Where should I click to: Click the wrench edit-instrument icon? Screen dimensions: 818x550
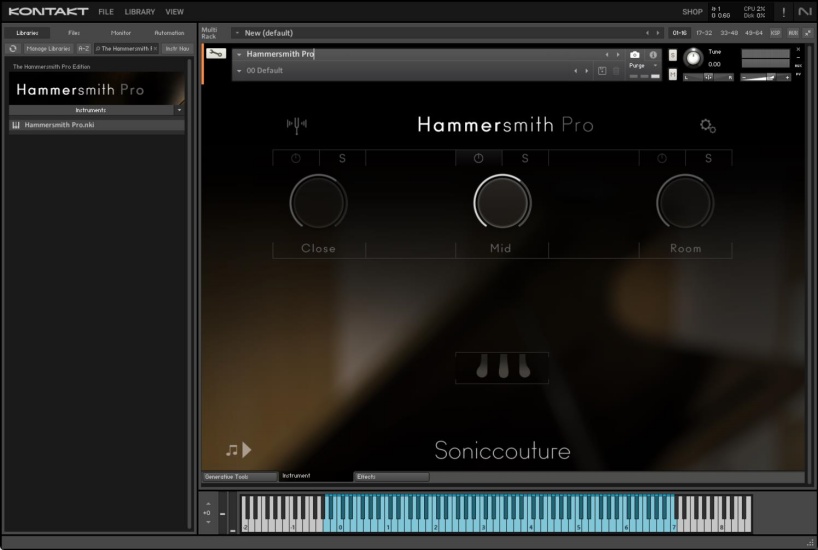tap(215, 54)
